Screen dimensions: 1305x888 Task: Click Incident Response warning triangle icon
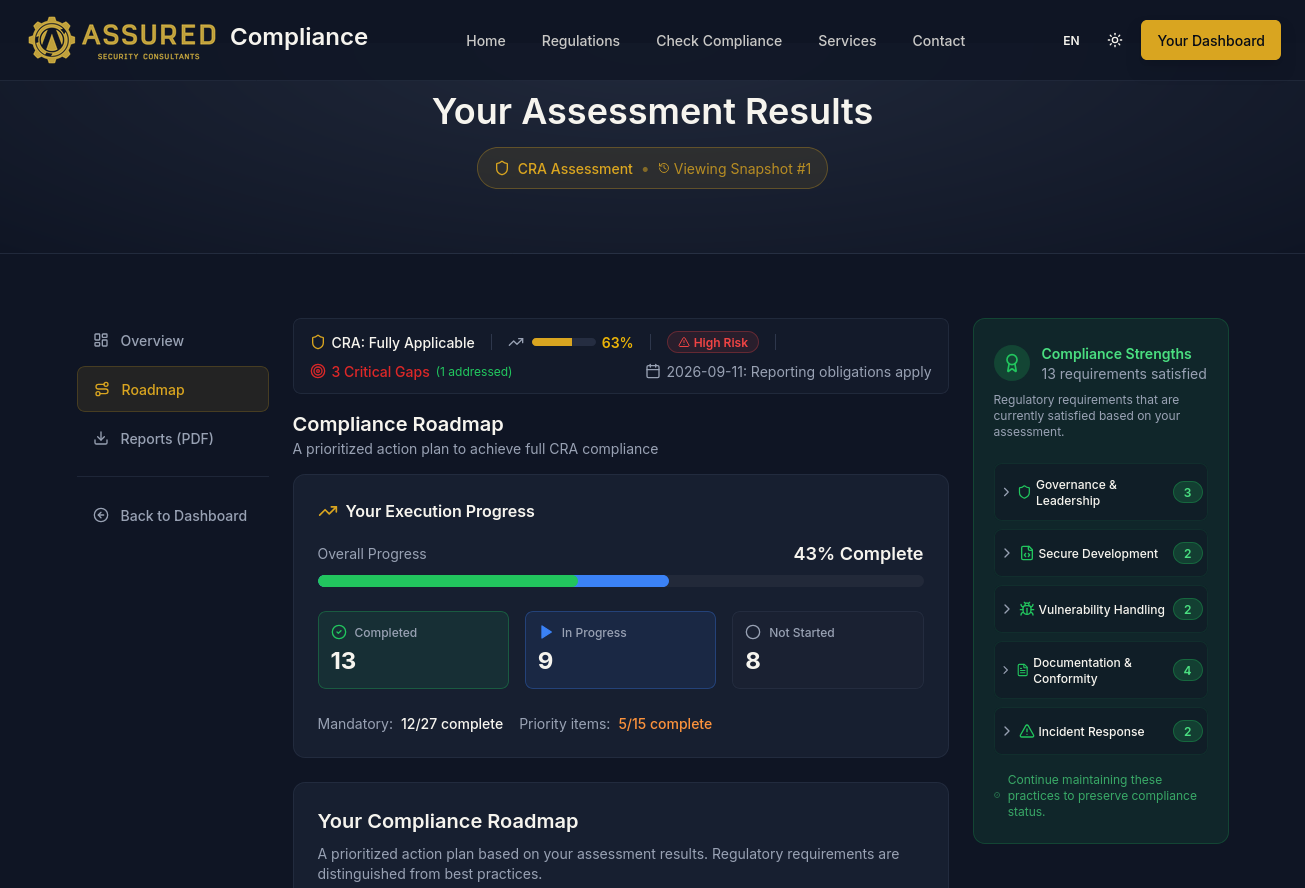coord(1027,731)
